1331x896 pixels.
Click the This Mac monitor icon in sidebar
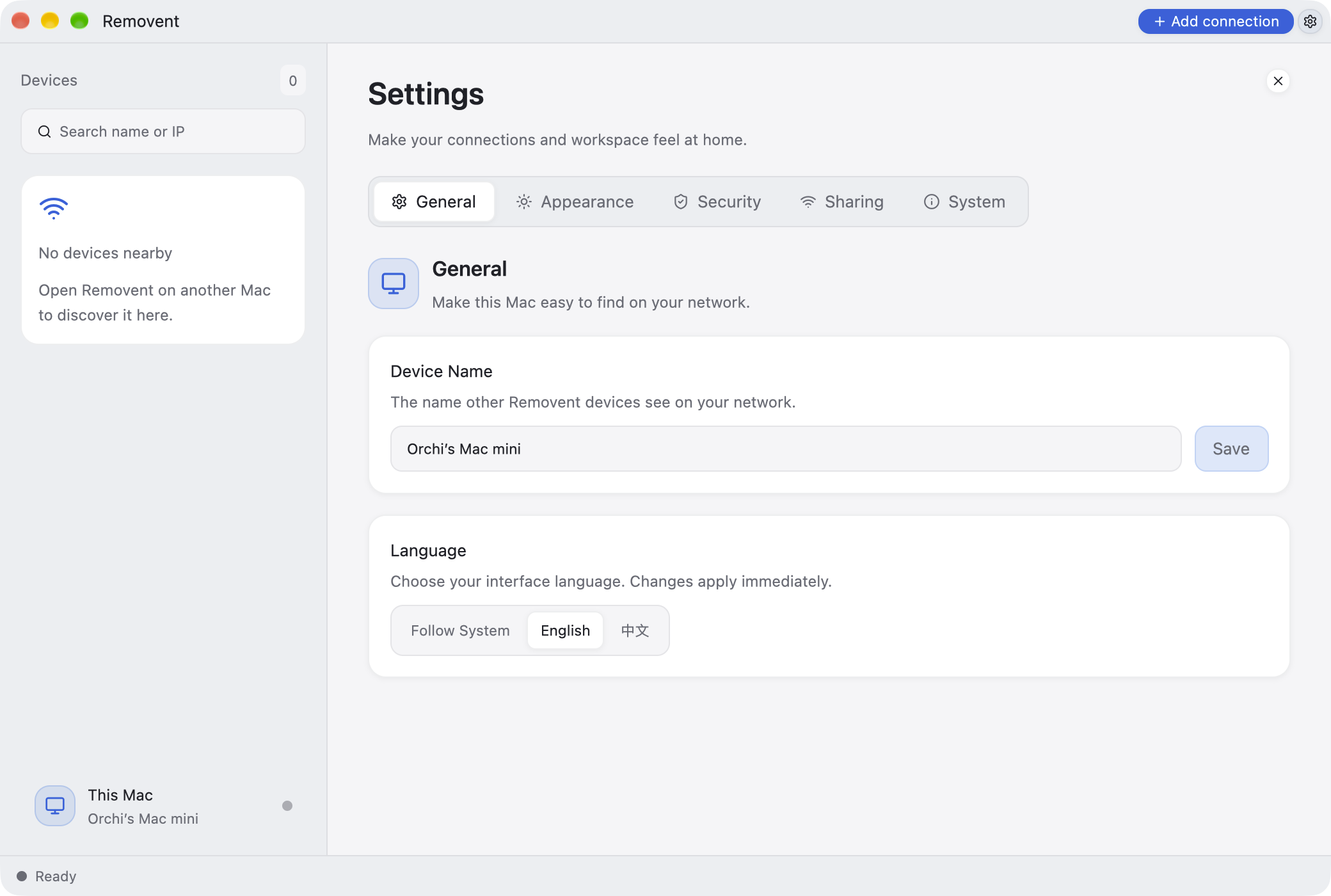[x=55, y=806]
